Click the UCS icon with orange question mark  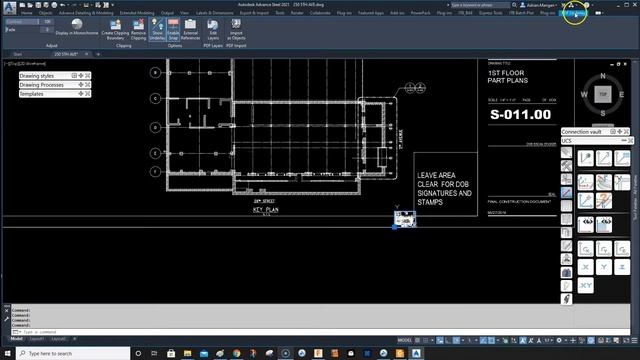[604, 201]
